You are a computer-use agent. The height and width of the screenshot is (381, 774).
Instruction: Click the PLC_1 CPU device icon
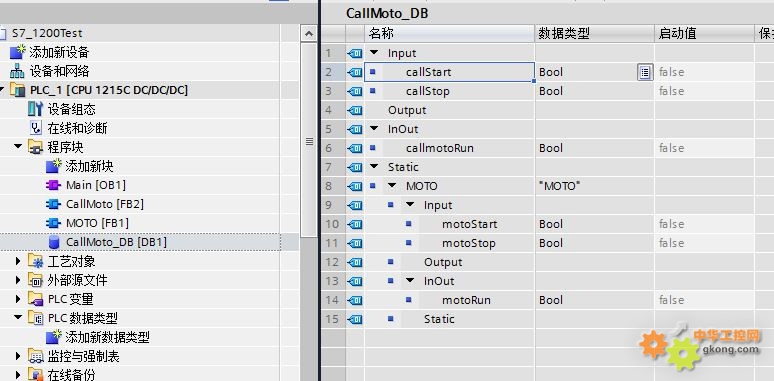pyautogui.click(x=17, y=90)
